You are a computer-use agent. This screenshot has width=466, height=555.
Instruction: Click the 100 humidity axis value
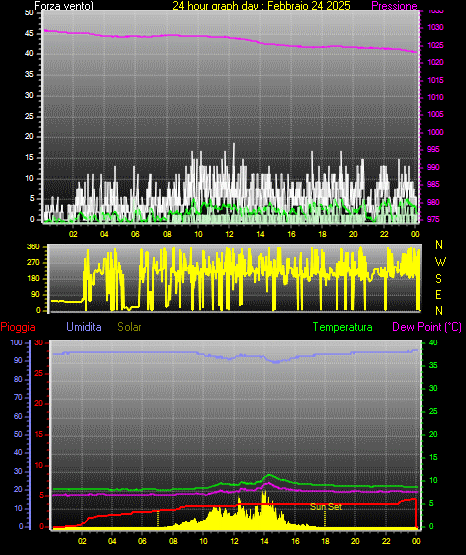pos(16,343)
